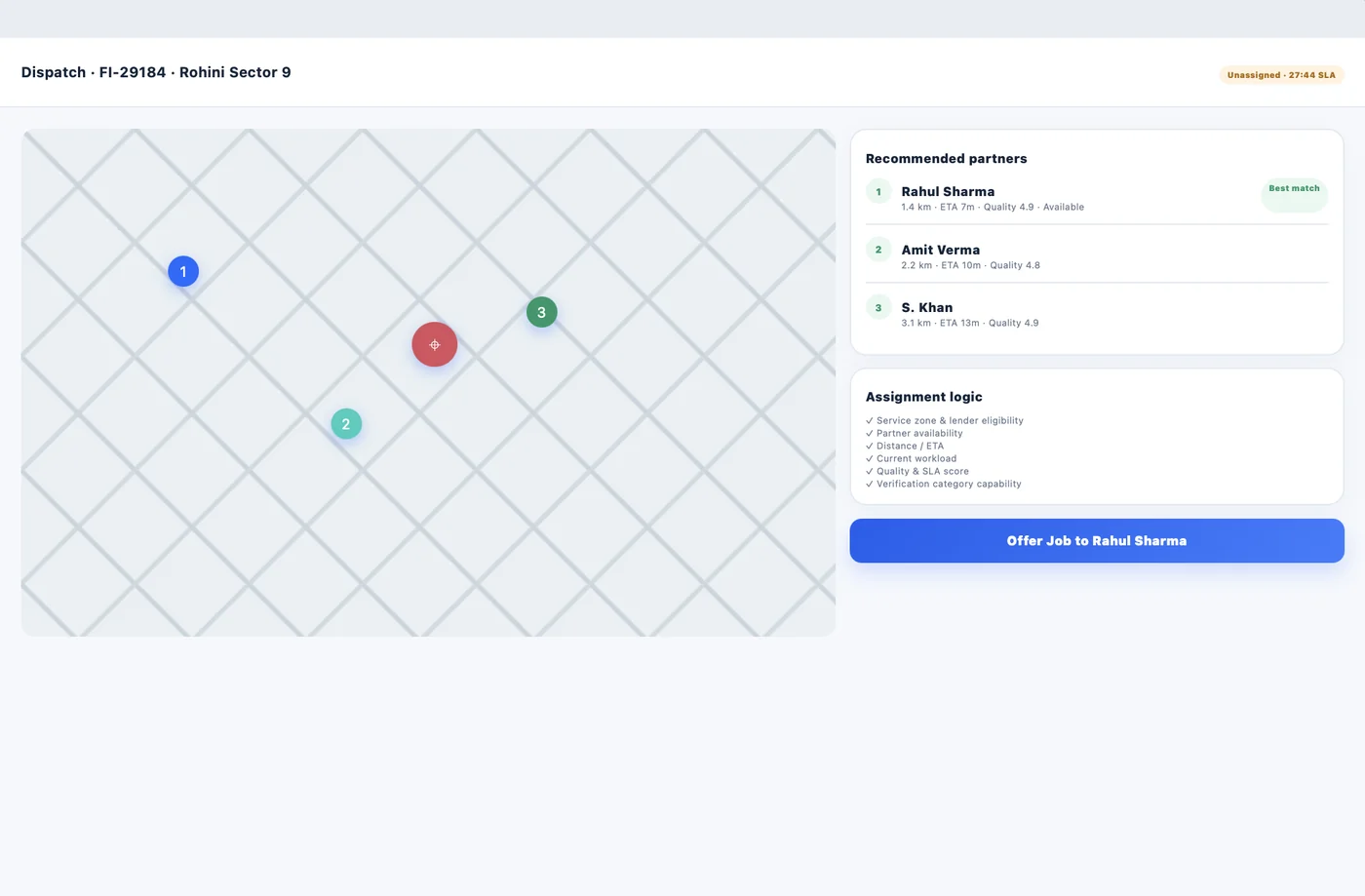This screenshot has width=1365, height=896.
Task: Select the red job location target pin
Action: click(435, 344)
